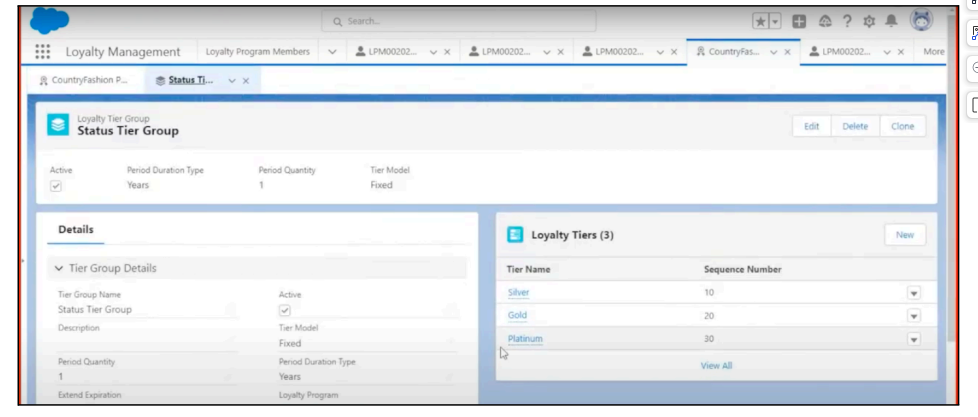Switch to the CountryFashion P... subtab
The width and height of the screenshot is (978, 417).
[83, 81]
